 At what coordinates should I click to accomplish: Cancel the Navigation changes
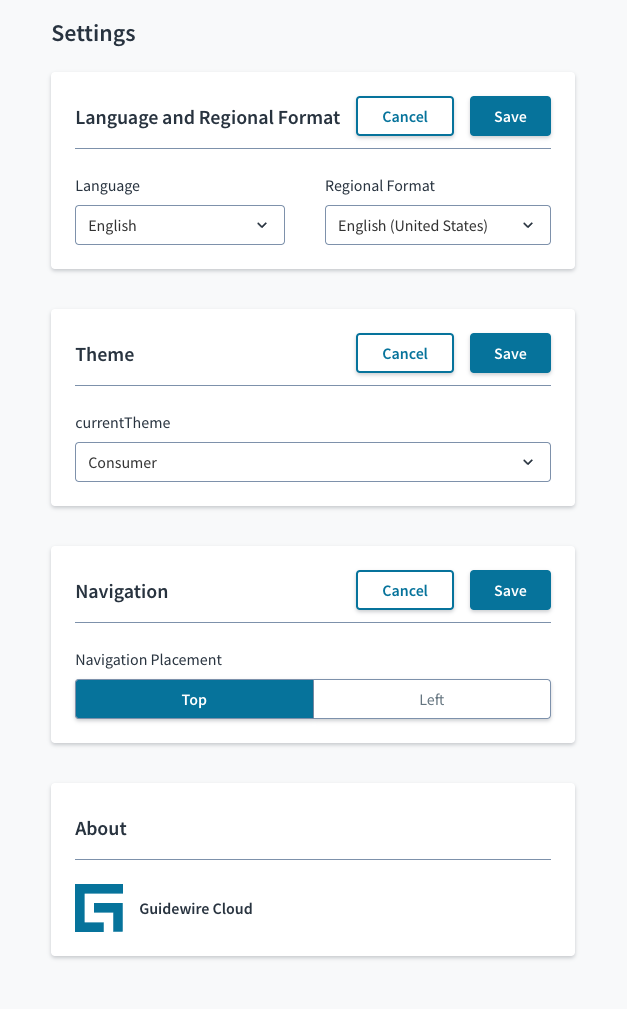405,590
